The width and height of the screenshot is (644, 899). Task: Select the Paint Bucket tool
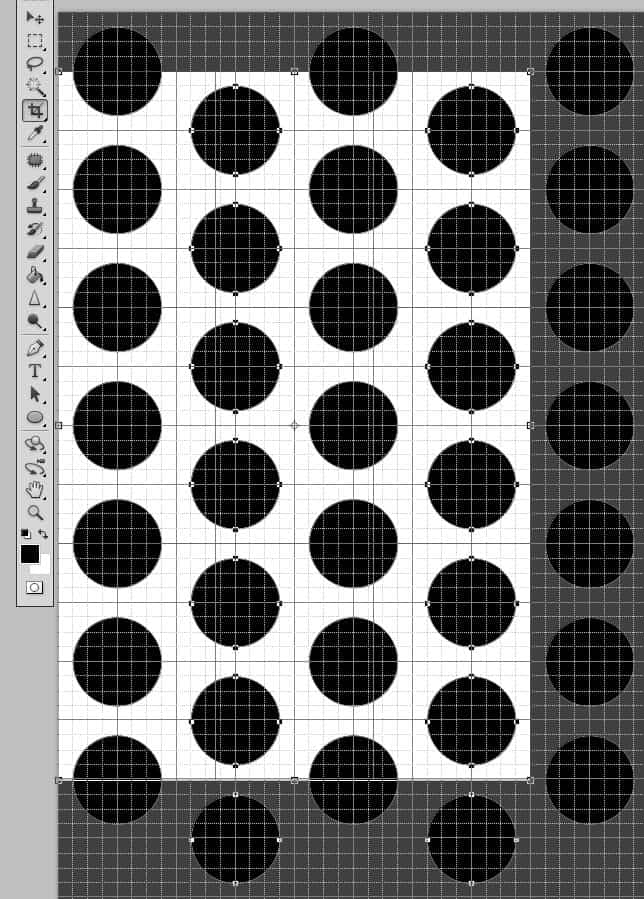(34, 275)
